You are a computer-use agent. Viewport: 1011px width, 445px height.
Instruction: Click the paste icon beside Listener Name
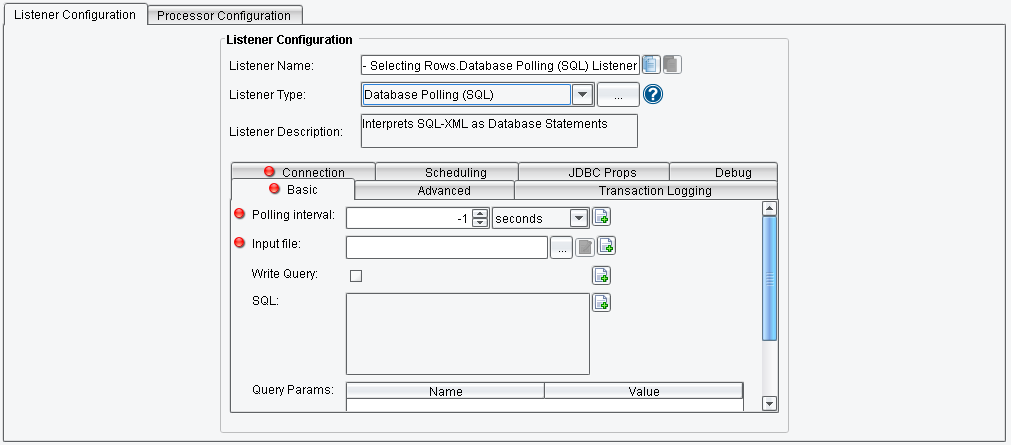coord(672,65)
